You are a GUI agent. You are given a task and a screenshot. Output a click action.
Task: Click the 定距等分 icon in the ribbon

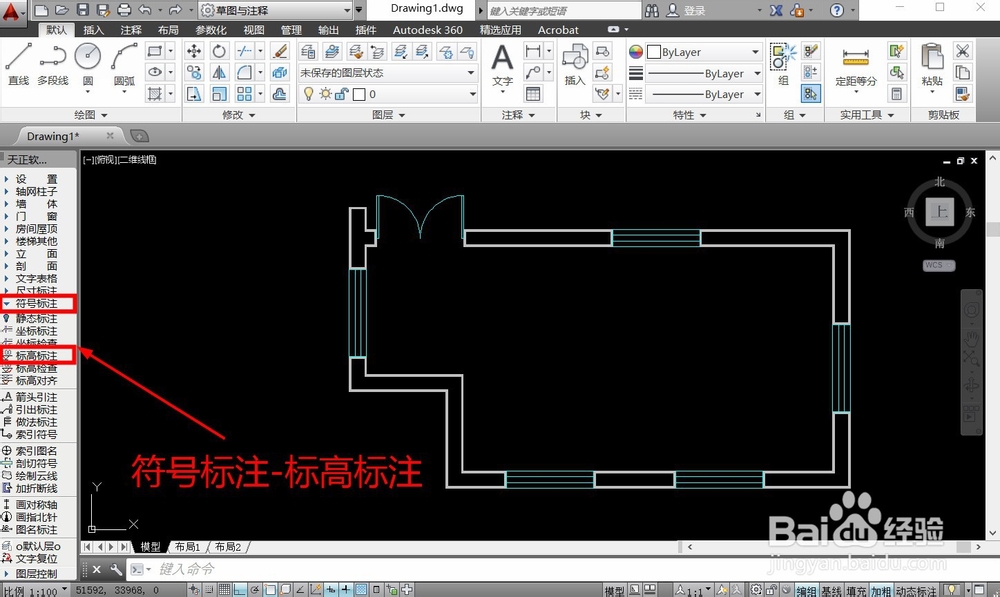(x=856, y=57)
